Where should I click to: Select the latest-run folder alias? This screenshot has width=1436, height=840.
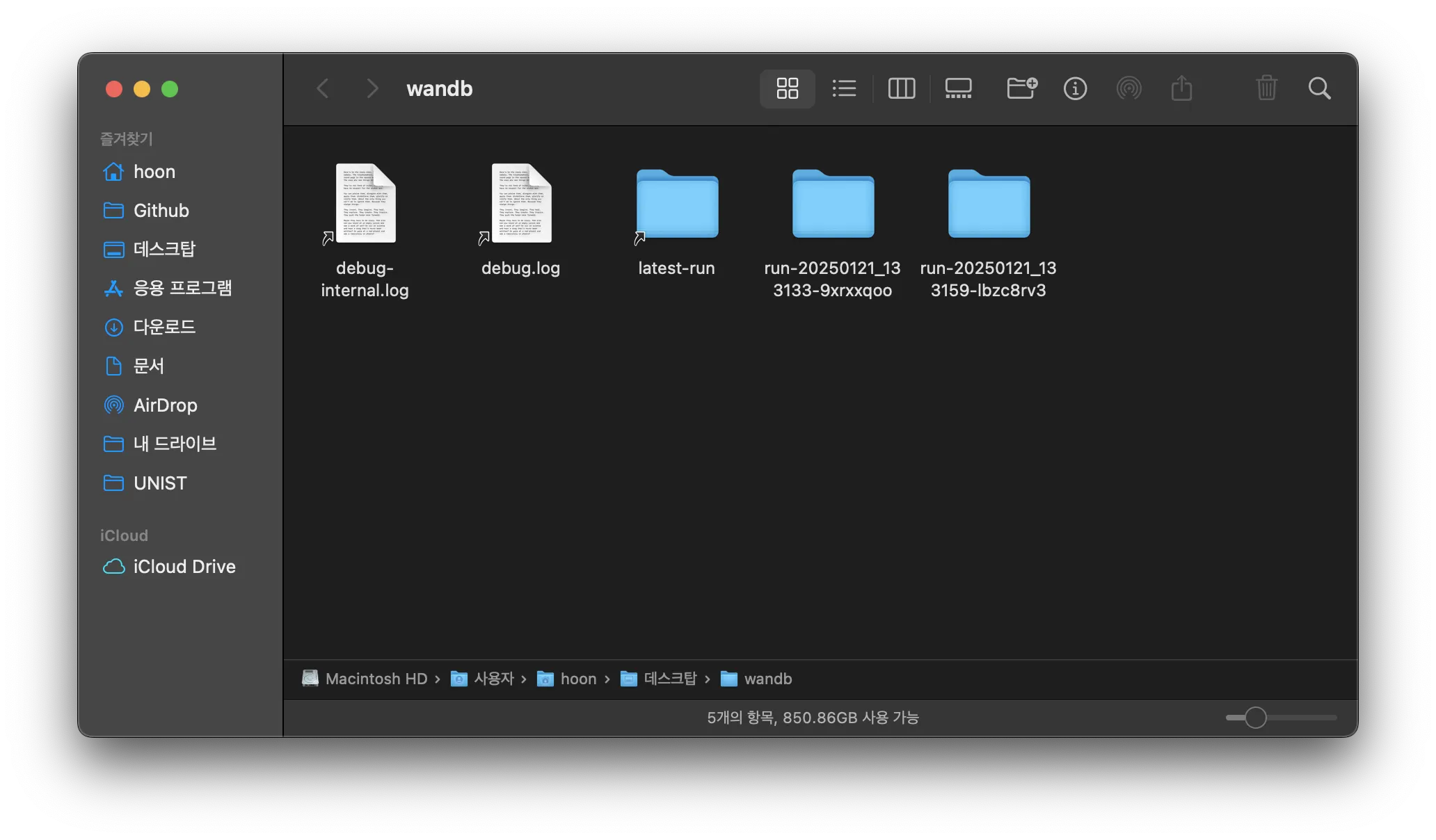pyautogui.click(x=676, y=205)
